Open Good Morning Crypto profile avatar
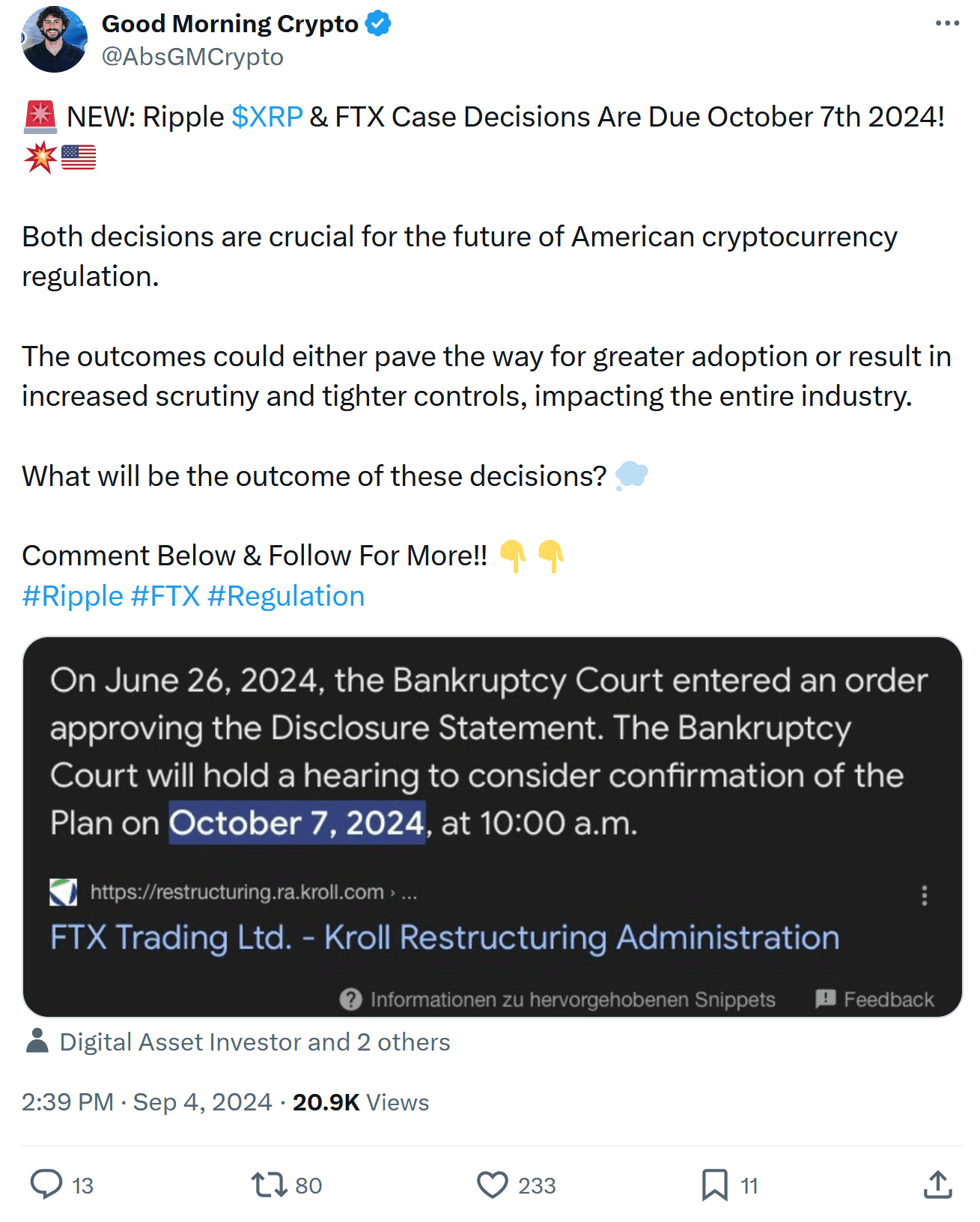 coord(55,40)
